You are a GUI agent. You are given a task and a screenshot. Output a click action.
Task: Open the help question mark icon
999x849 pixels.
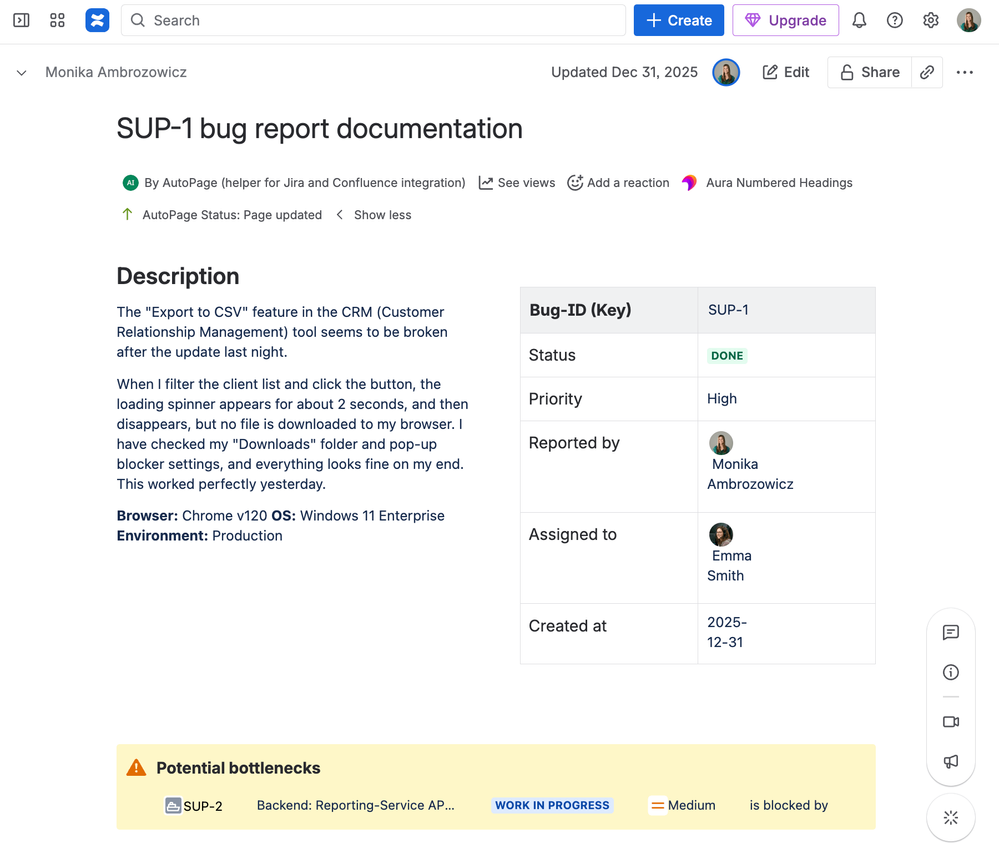[x=894, y=20]
